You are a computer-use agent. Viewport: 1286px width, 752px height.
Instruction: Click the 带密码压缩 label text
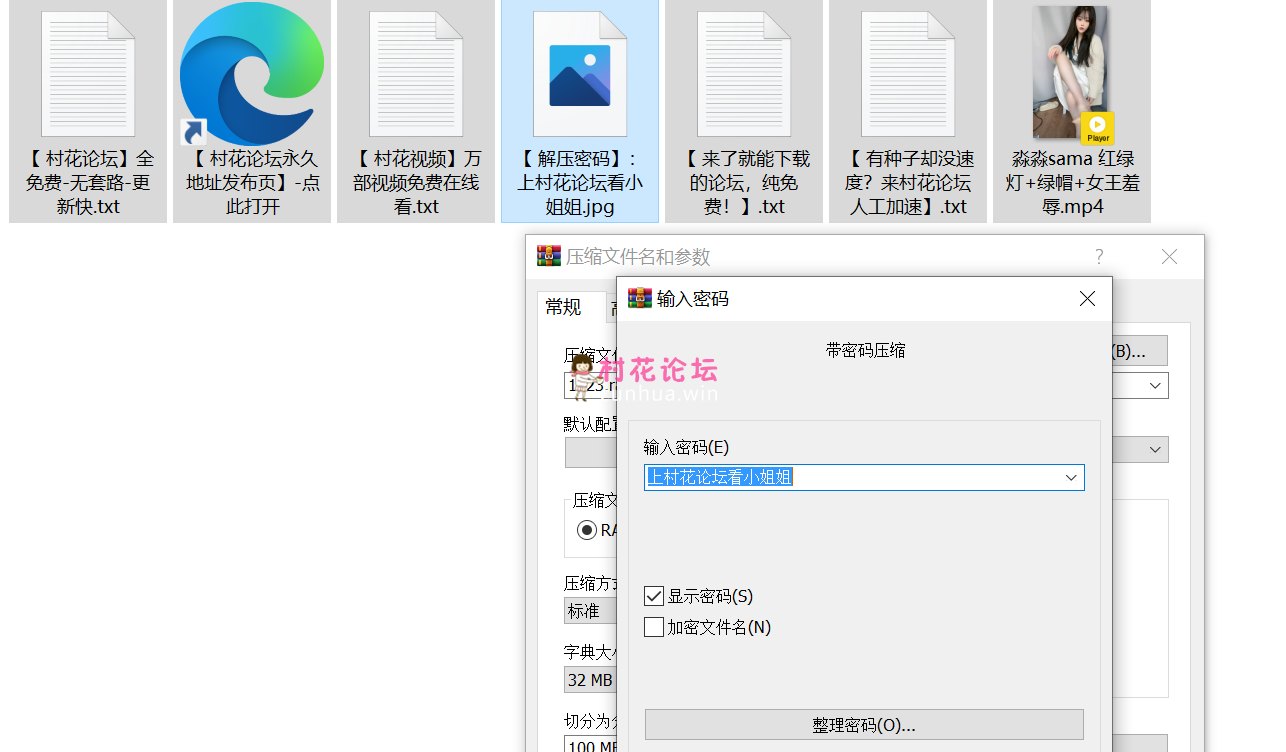coord(865,350)
